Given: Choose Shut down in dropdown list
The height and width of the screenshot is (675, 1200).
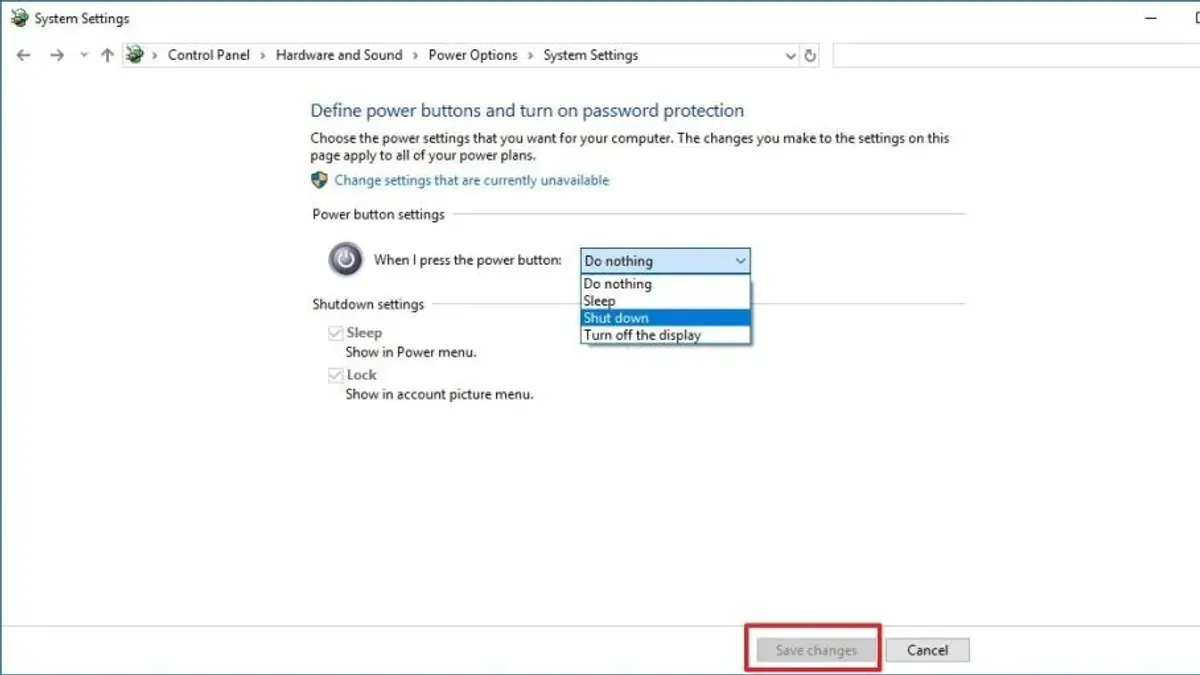Looking at the screenshot, I should tap(665, 318).
